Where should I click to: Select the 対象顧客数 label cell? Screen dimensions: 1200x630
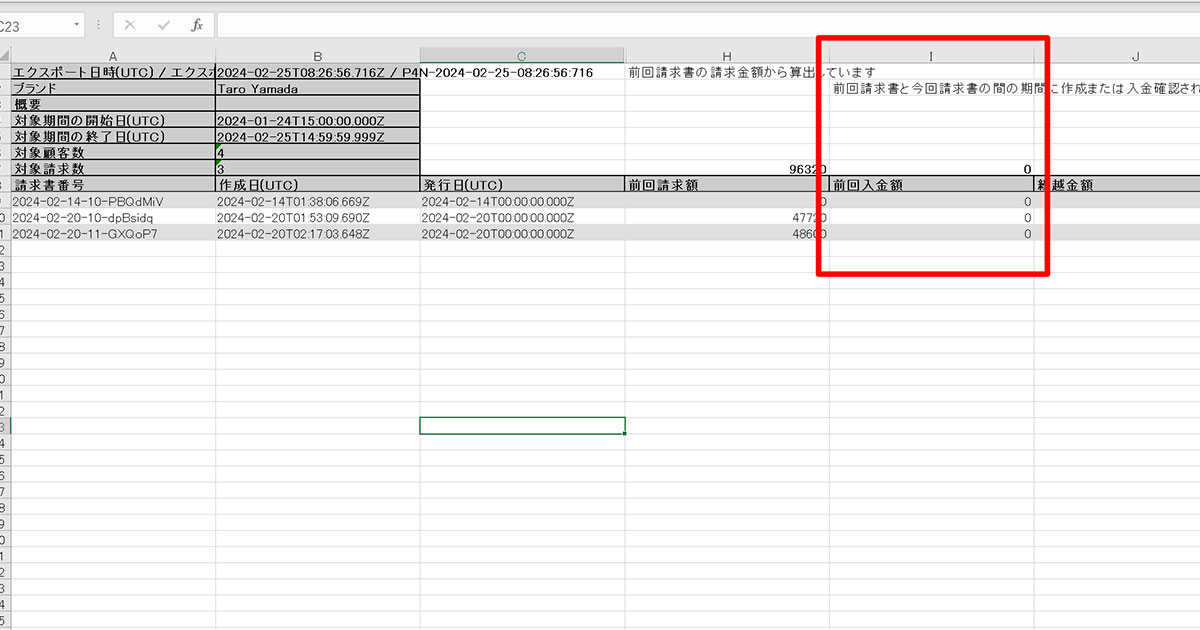pyautogui.click(x=113, y=152)
